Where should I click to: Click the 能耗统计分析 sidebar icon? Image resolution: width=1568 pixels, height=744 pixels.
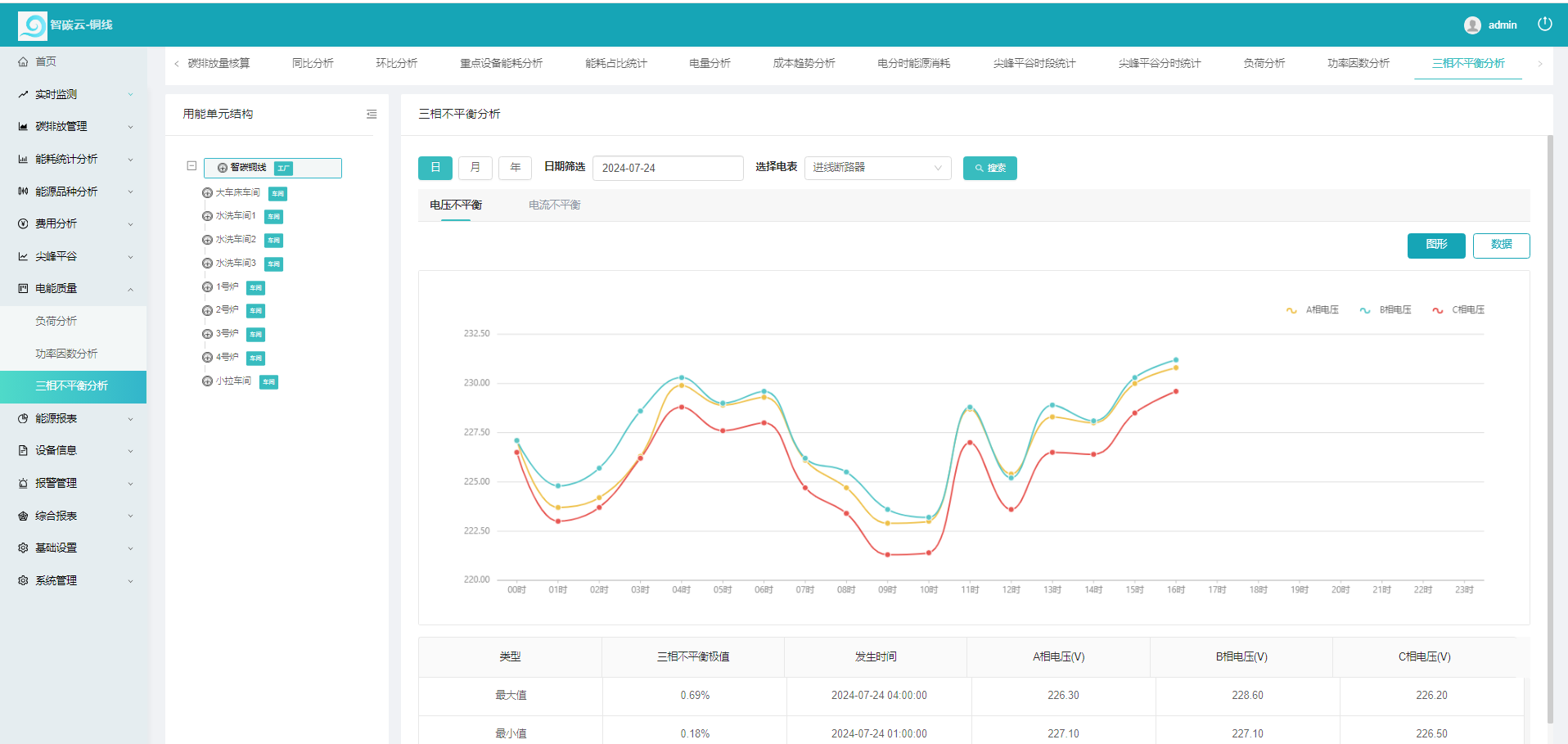[x=23, y=159]
